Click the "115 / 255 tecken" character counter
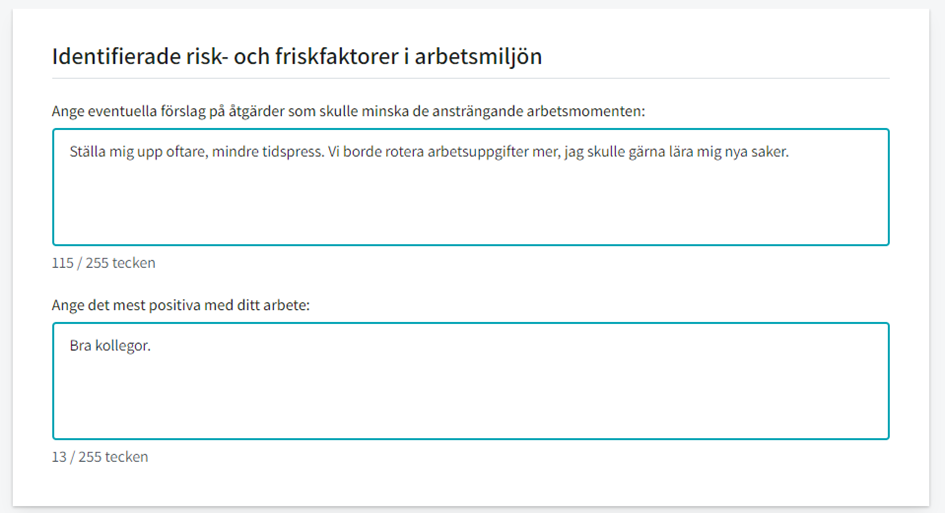The image size is (945, 513). (104, 263)
